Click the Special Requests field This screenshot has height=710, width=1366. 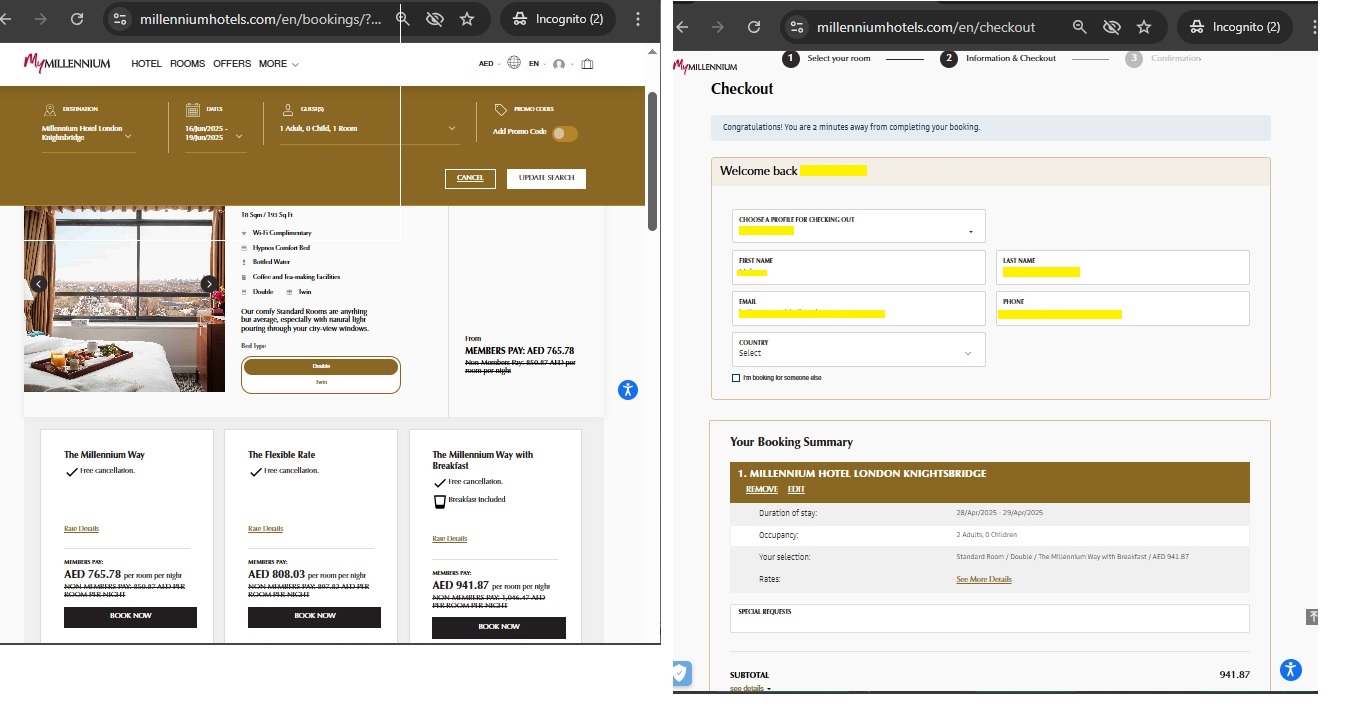[x=990, y=618]
